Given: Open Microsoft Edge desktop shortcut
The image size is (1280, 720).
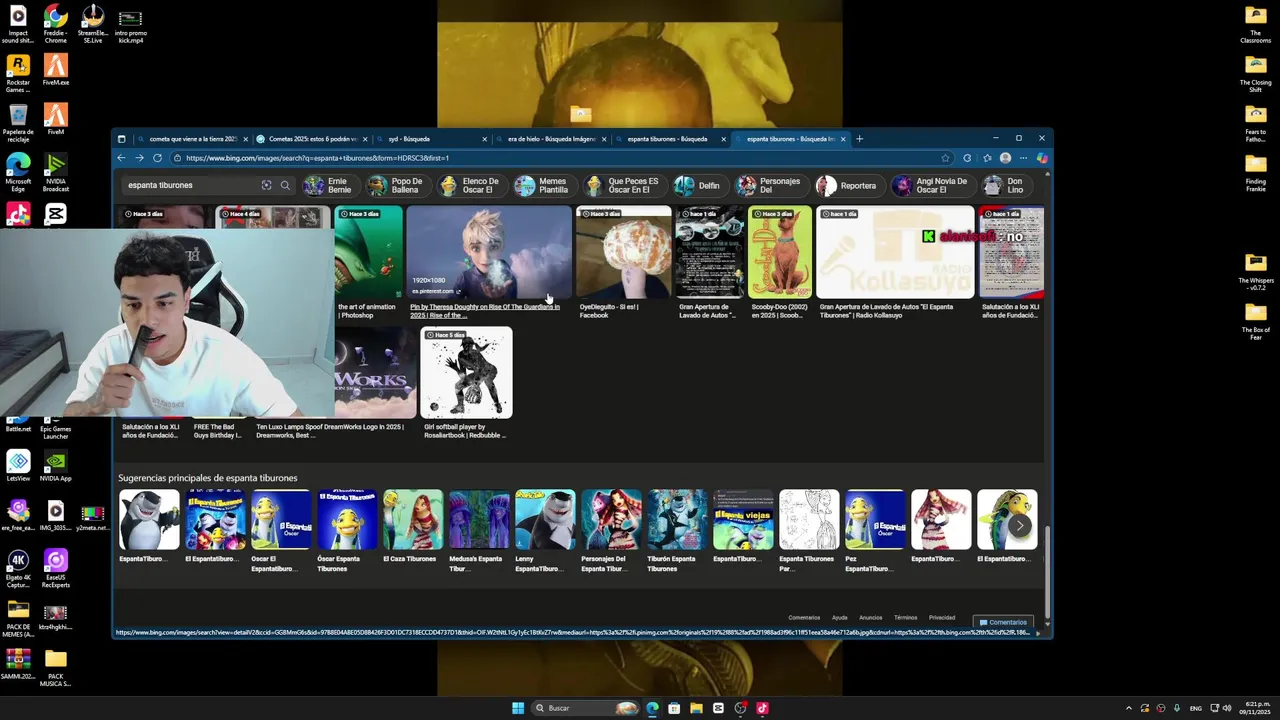Looking at the screenshot, I should [18, 172].
